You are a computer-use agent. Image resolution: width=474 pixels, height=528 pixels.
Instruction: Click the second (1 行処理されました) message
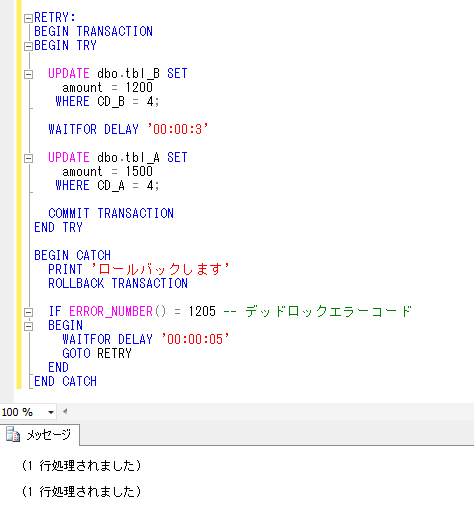[81, 492]
